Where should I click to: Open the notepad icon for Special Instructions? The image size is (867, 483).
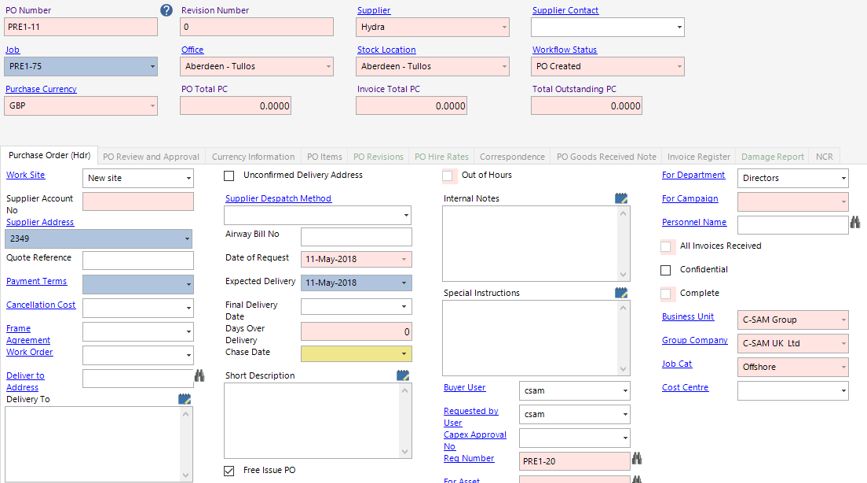622,293
